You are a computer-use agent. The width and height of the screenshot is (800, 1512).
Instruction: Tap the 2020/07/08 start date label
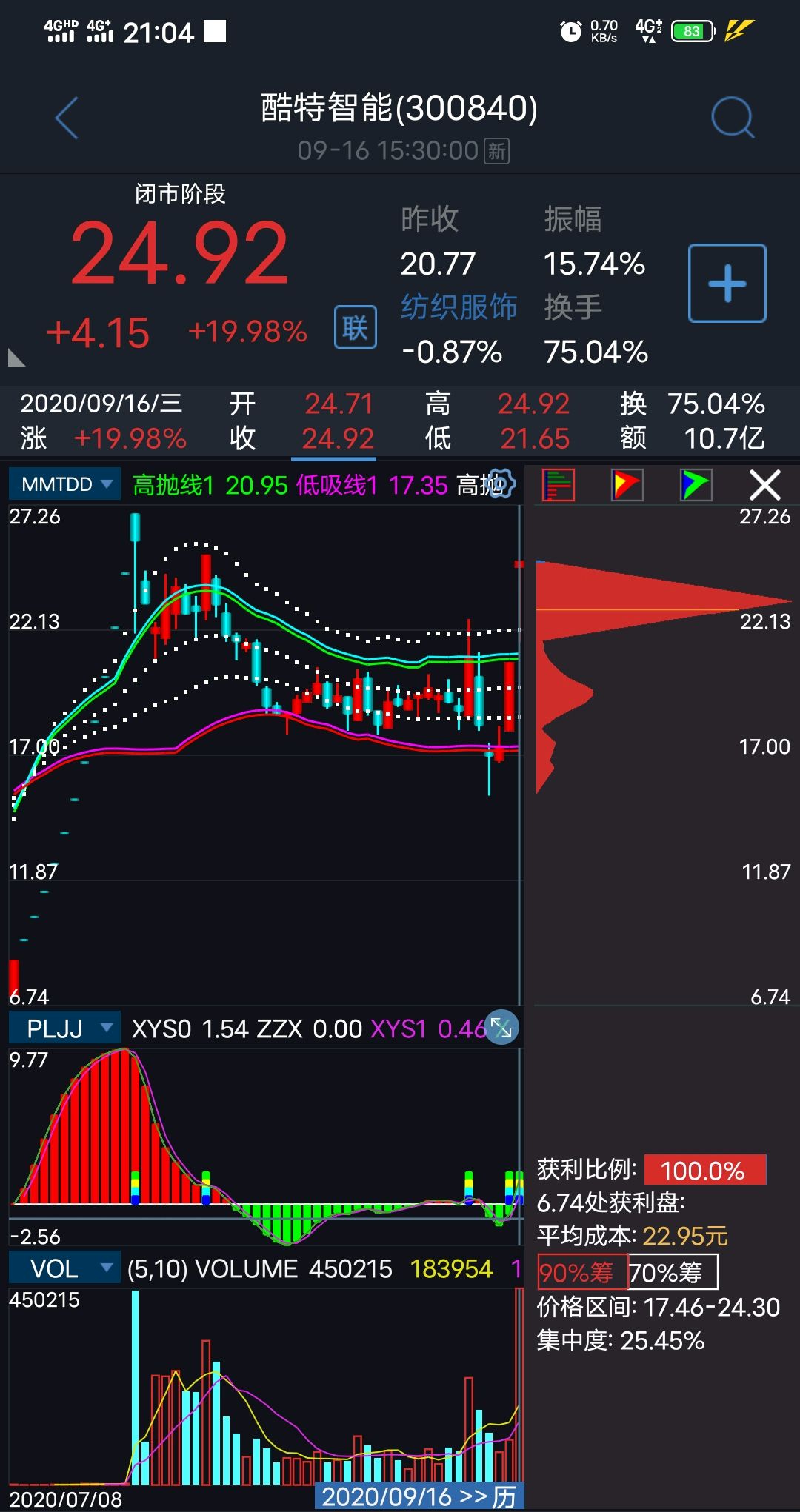point(66,1499)
